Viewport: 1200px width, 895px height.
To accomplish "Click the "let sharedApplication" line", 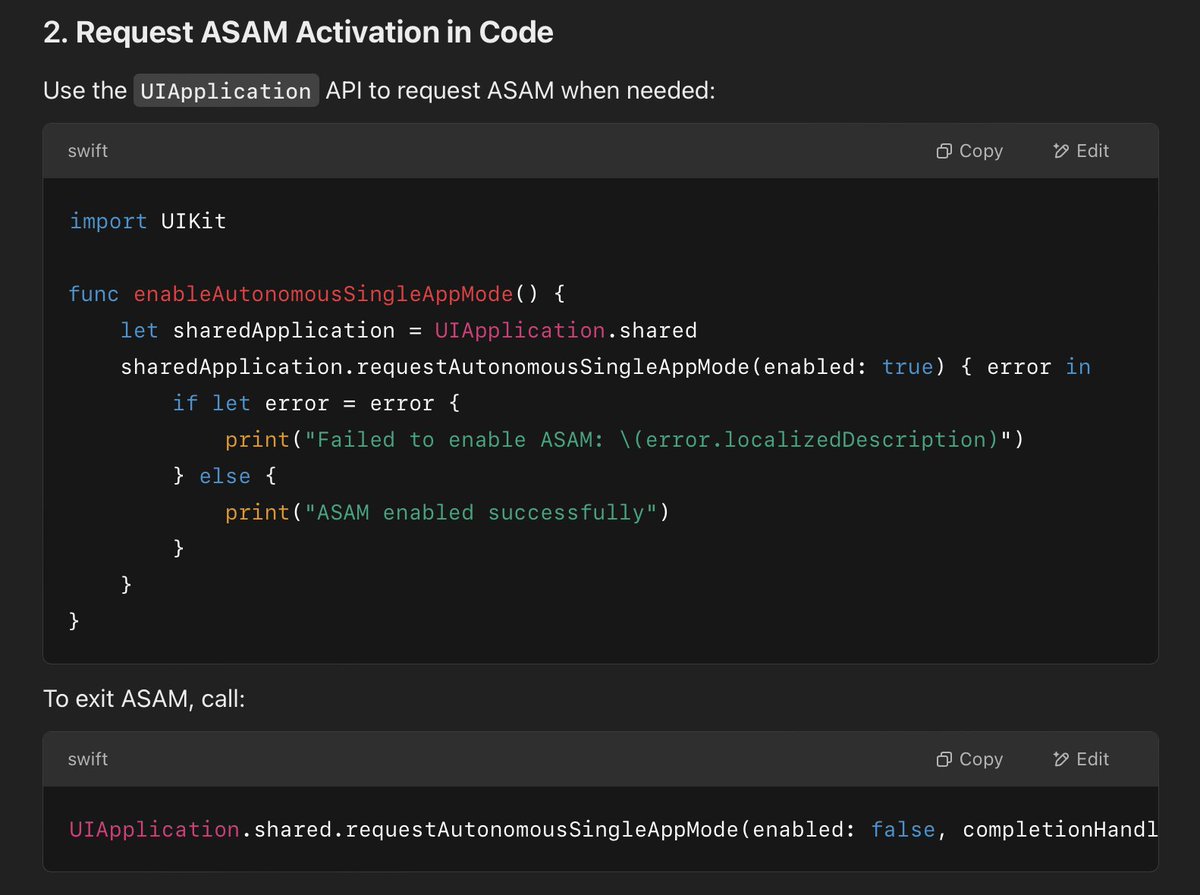I will pyautogui.click(x=409, y=330).
